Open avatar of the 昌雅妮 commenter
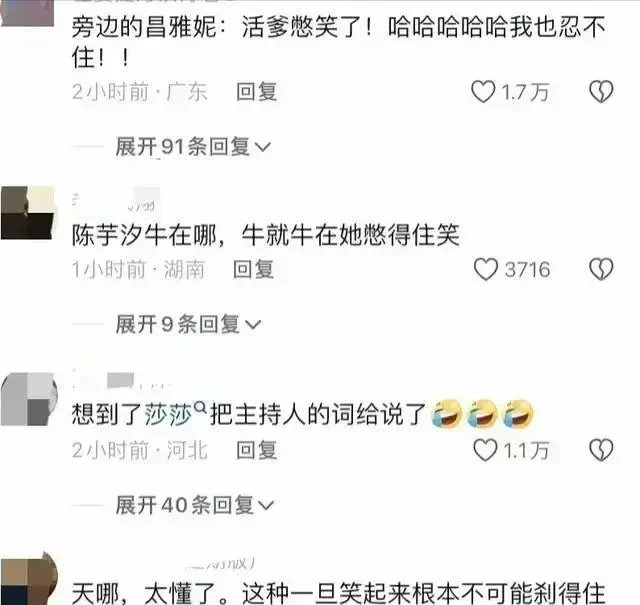This screenshot has height=605, width=640. [x=28, y=13]
